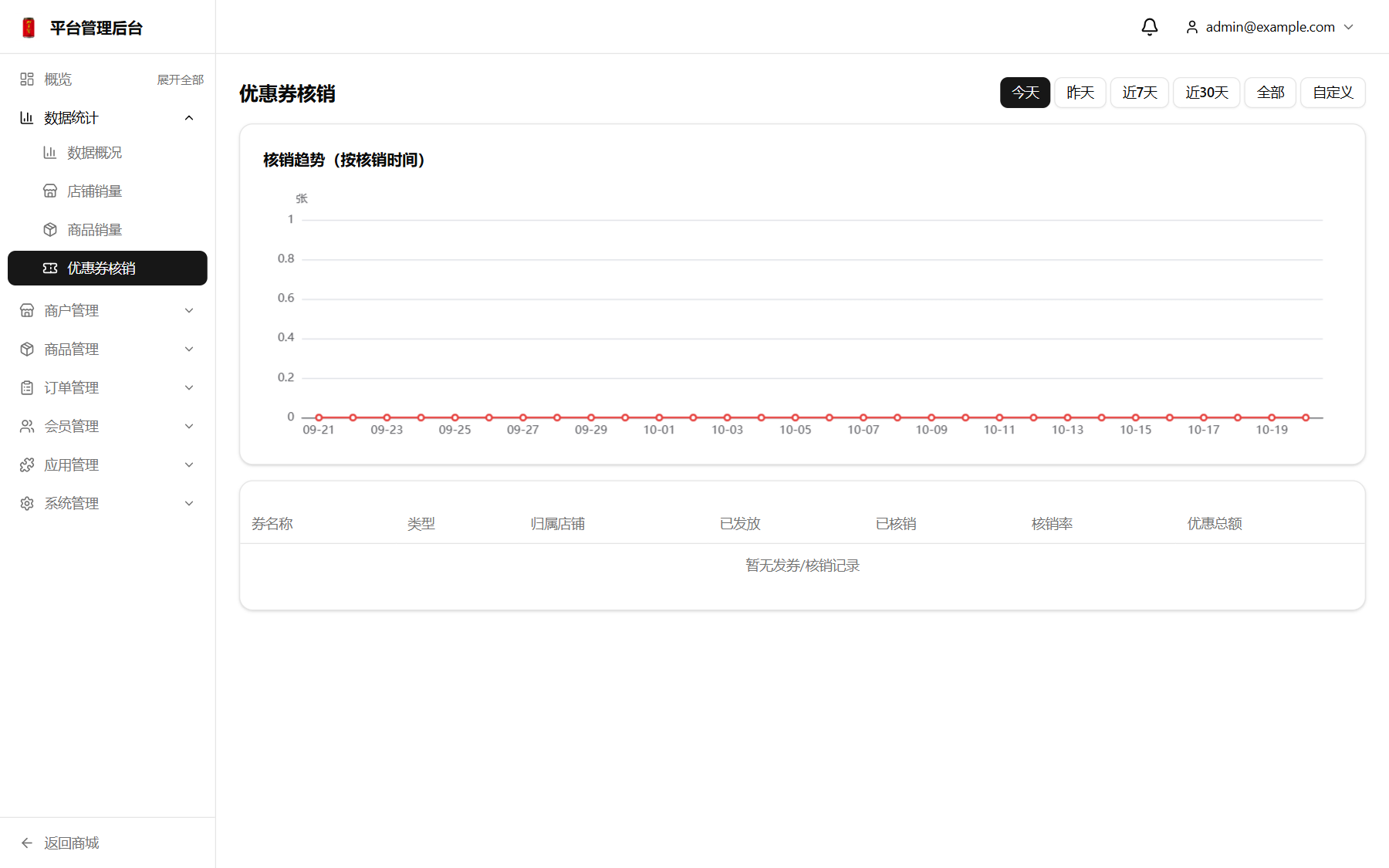Open the notification bell
This screenshot has width=1389, height=868.
click(x=1150, y=27)
